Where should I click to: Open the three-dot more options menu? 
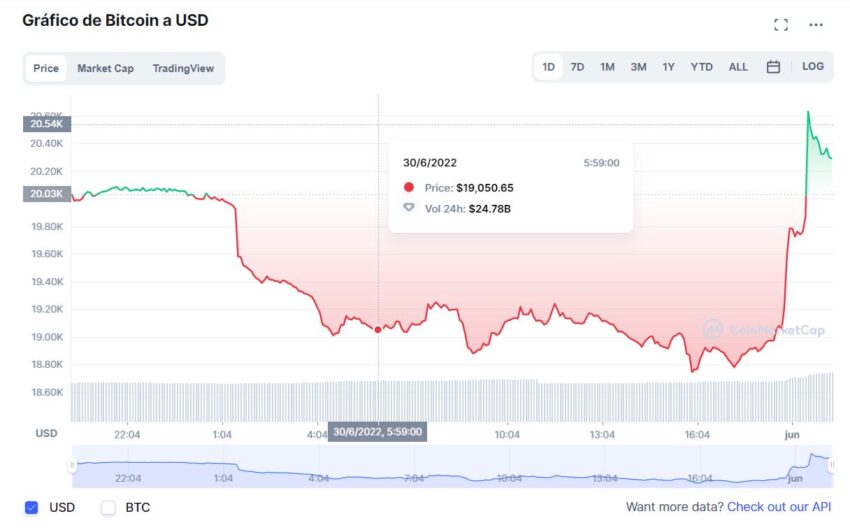816,24
